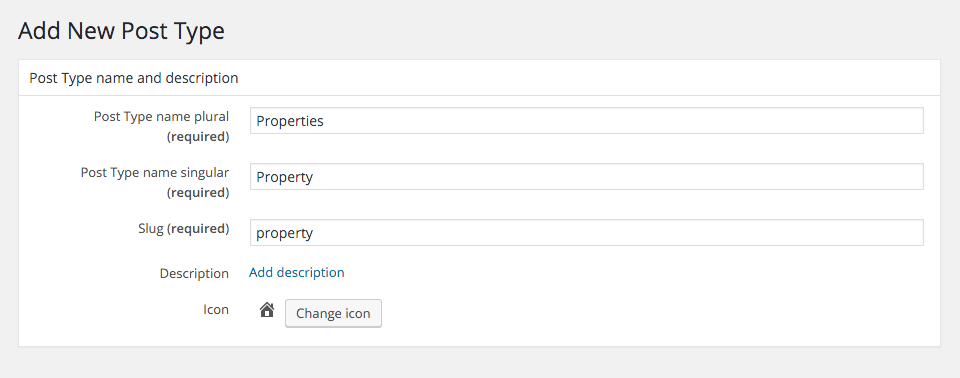Click '(required)' under the plural name label
Viewport: 960px width, 378px height.
(x=198, y=137)
